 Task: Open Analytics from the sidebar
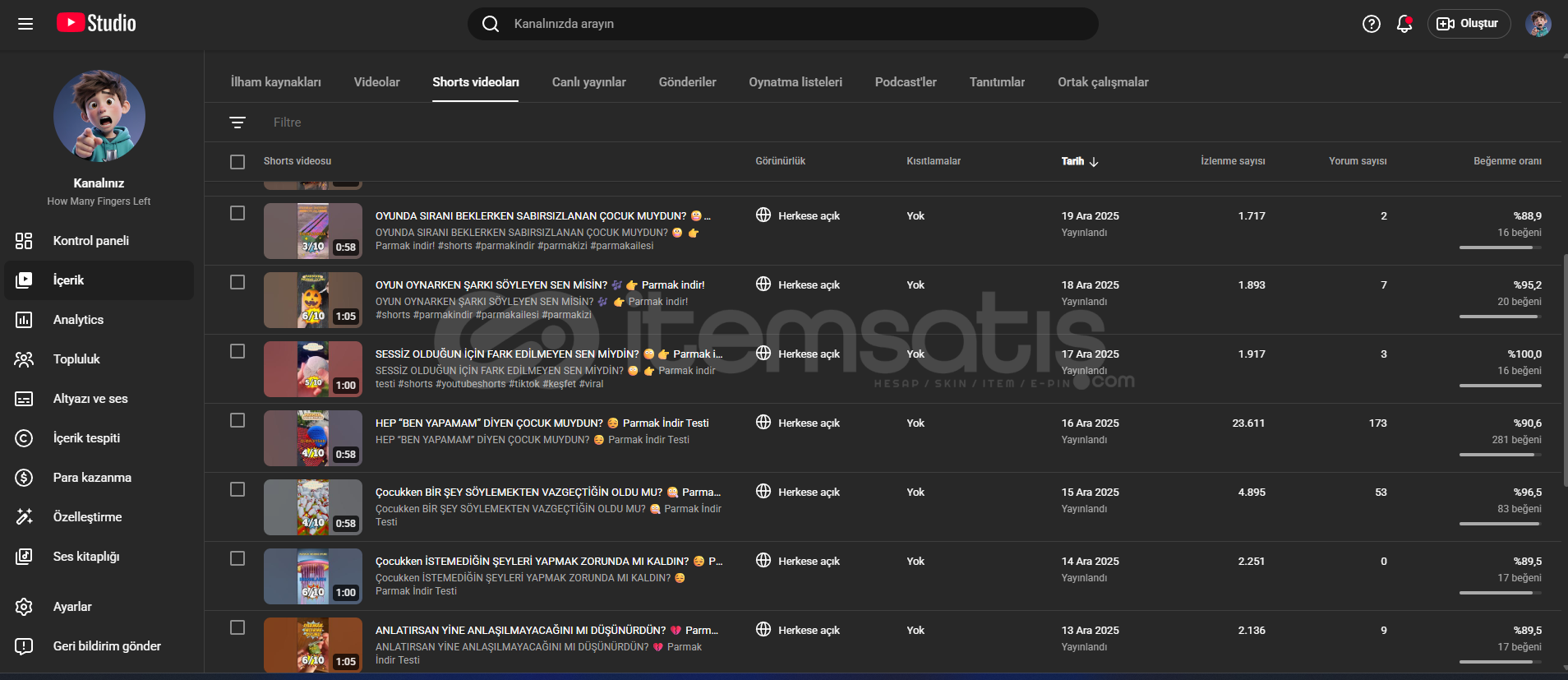point(78,320)
